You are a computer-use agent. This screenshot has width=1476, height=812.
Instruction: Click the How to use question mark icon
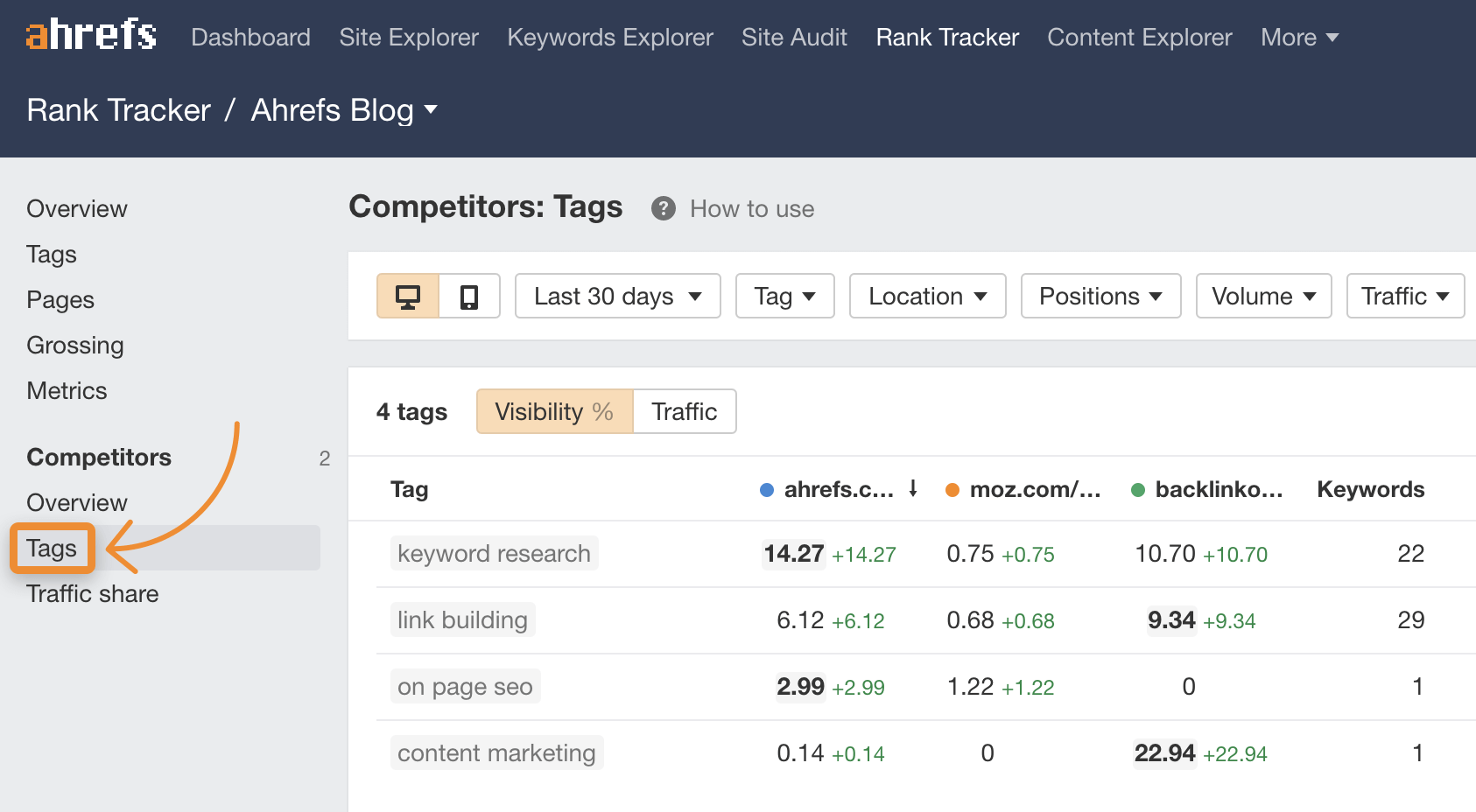tap(663, 209)
